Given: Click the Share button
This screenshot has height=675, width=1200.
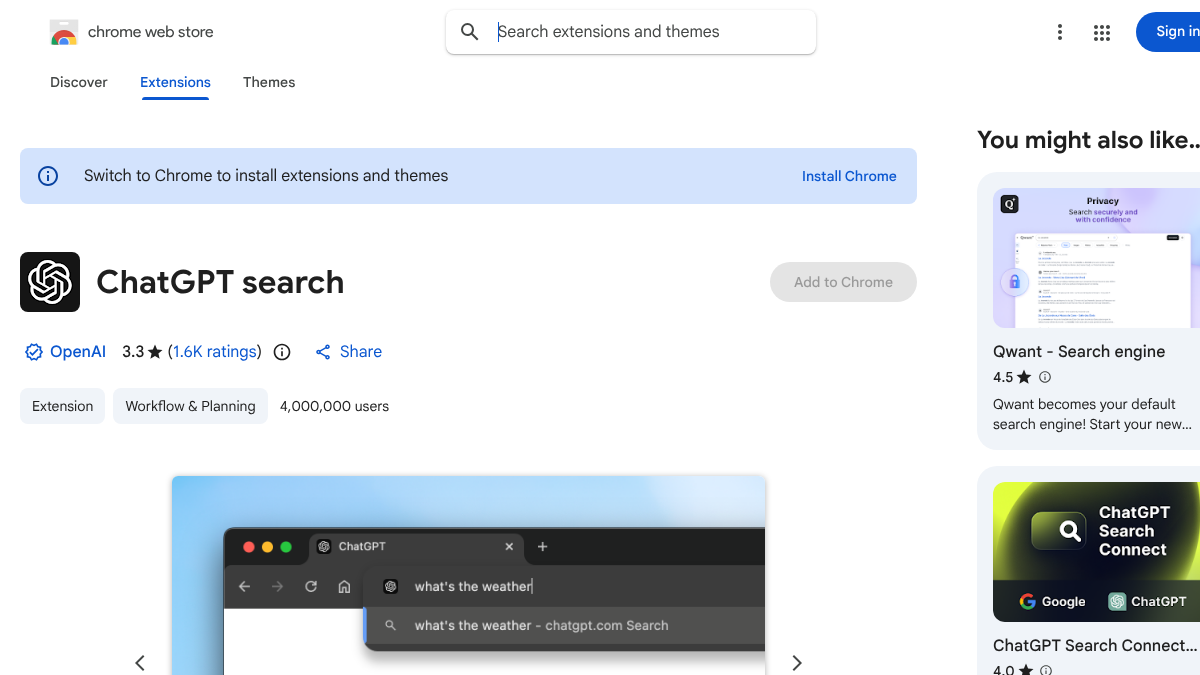Looking at the screenshot, I should click(x=348, y=352).
